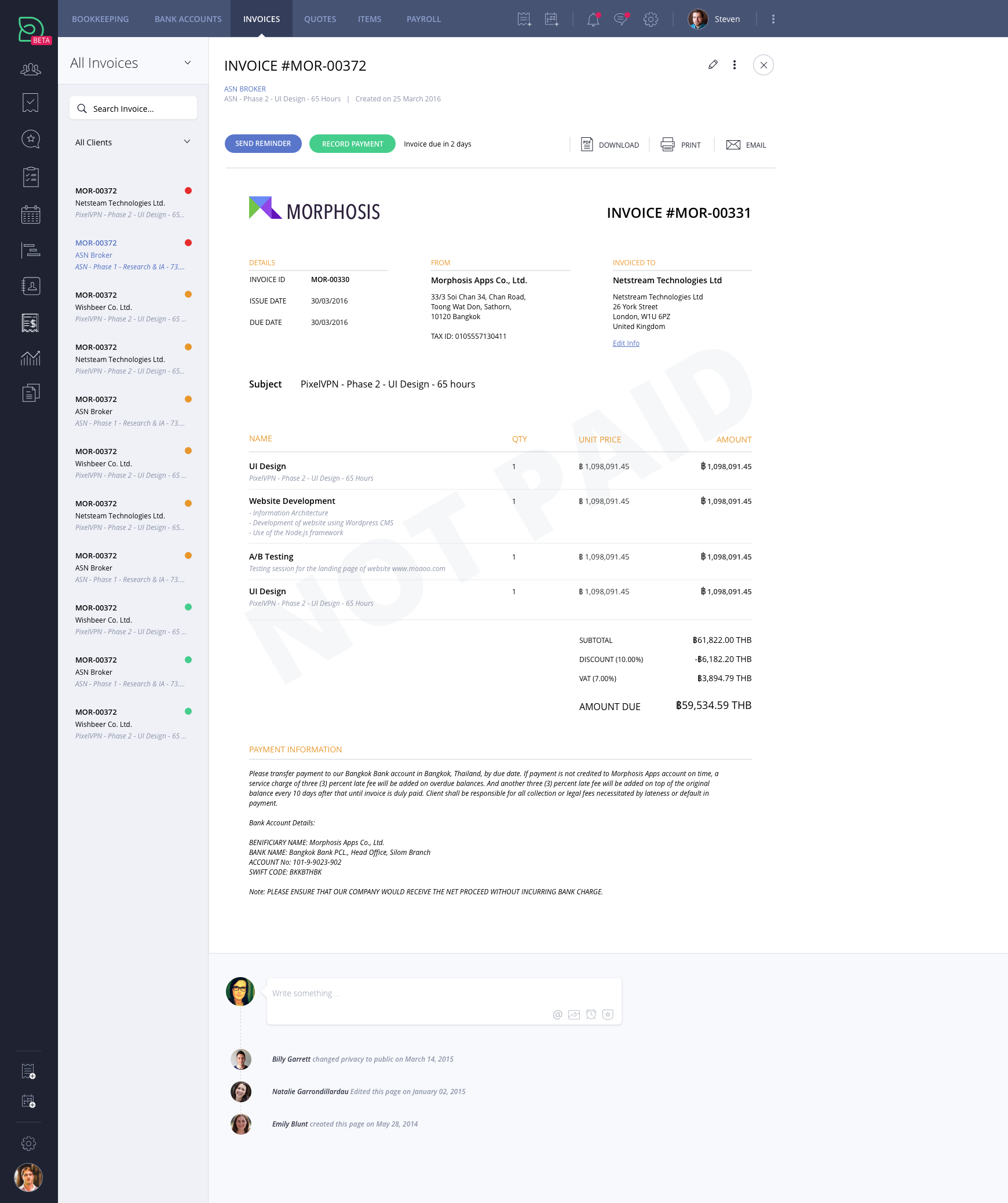Click the Website Development line item name
Viewport: 1008px width, 1203px height.
point(292,501)
